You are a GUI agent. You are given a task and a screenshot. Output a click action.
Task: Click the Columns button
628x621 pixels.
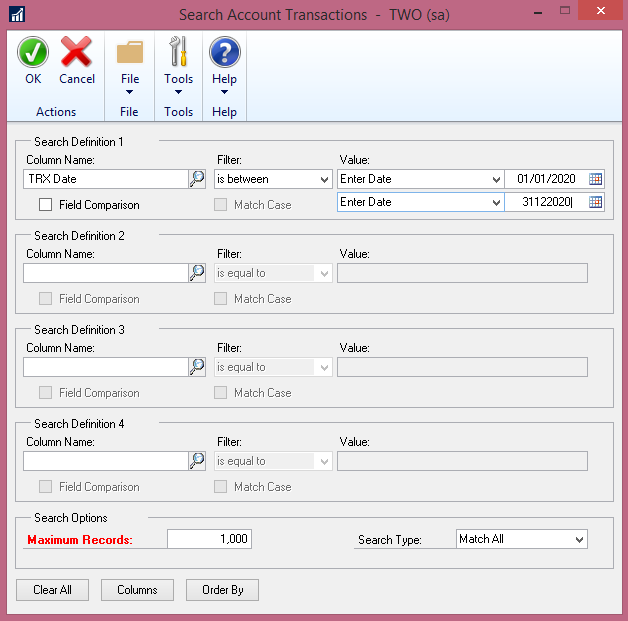click(x=137, y=590)
